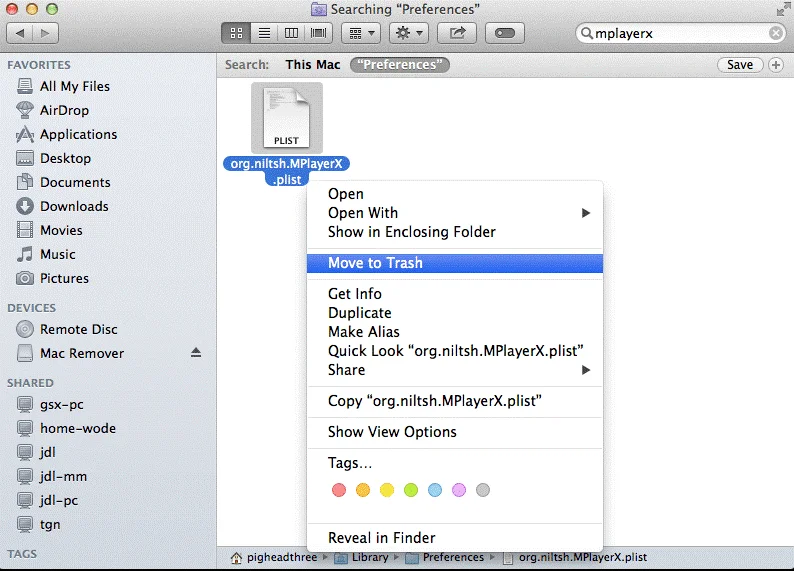Click the Edit Tags toolbar button
Viewport: 794px width, 571px height.
505,33
